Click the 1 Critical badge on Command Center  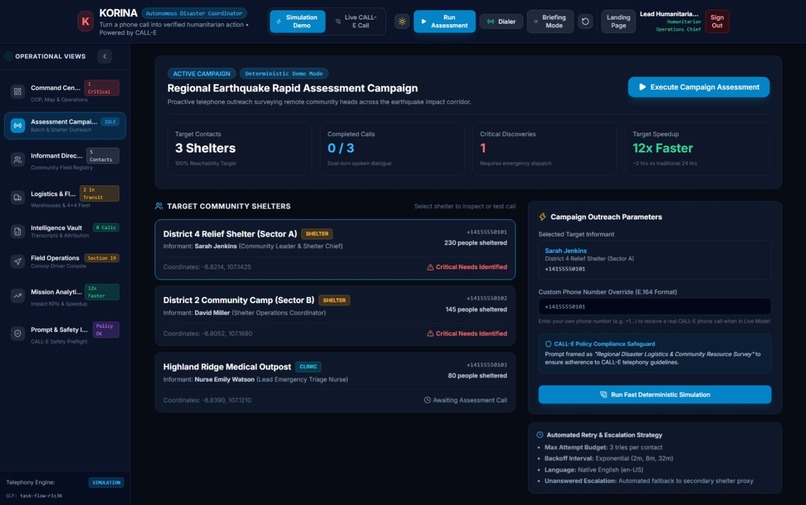[101, 88]
